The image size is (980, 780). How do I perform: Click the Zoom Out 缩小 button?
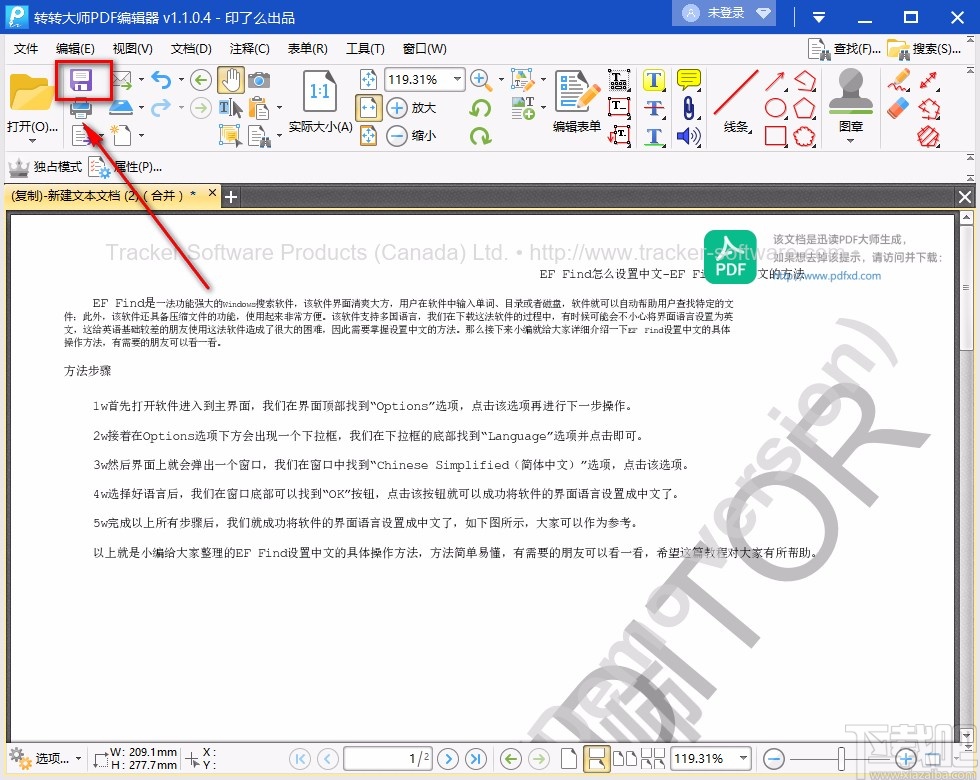click(411, 136)
